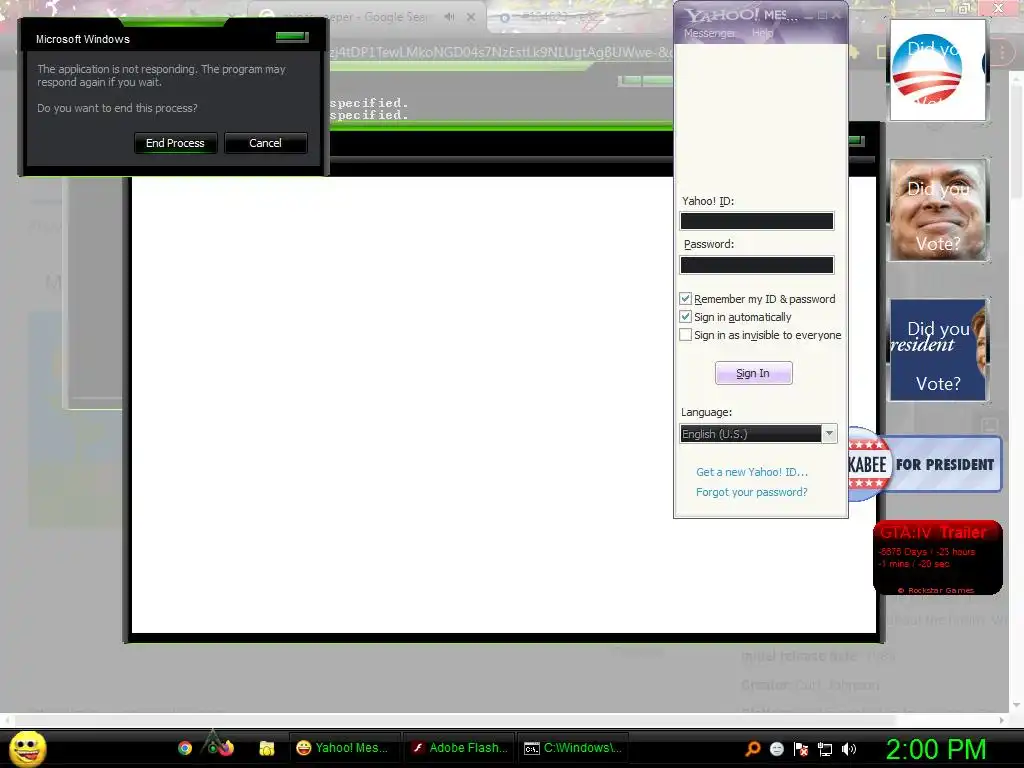Click the 2:00 PM taskbar clock

click(x=936, y=749)
